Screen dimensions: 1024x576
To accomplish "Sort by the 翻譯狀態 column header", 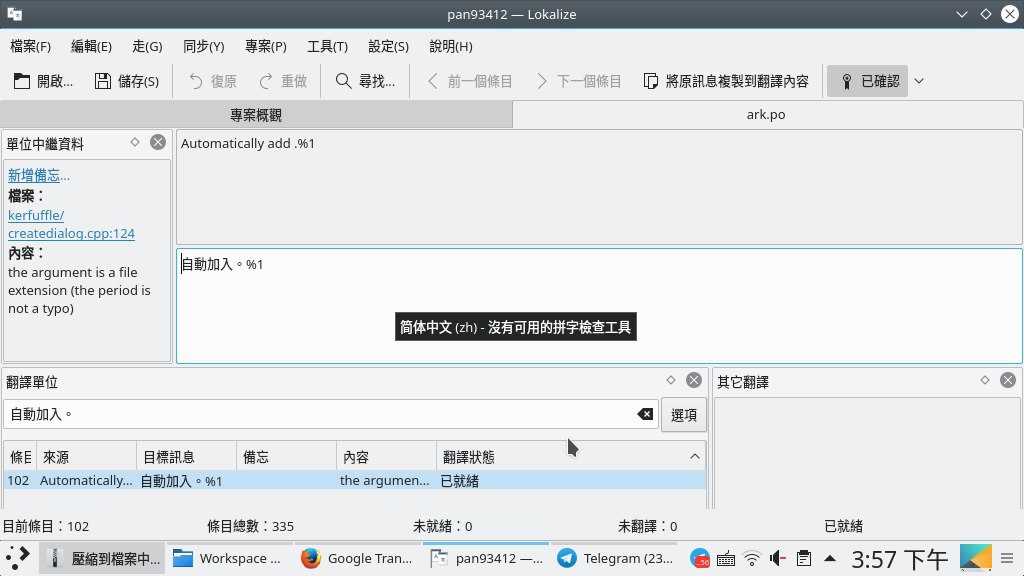I will point(571,457).
